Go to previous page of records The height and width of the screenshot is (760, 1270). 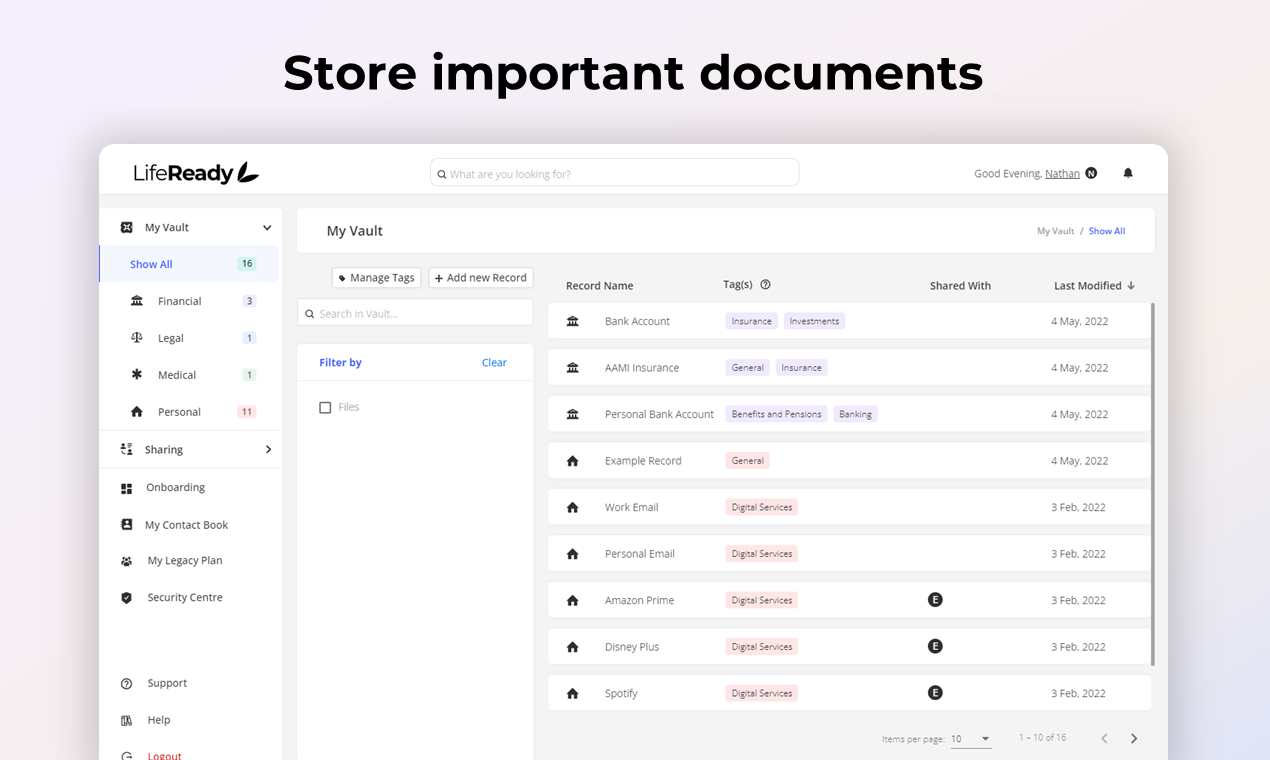1104,739
